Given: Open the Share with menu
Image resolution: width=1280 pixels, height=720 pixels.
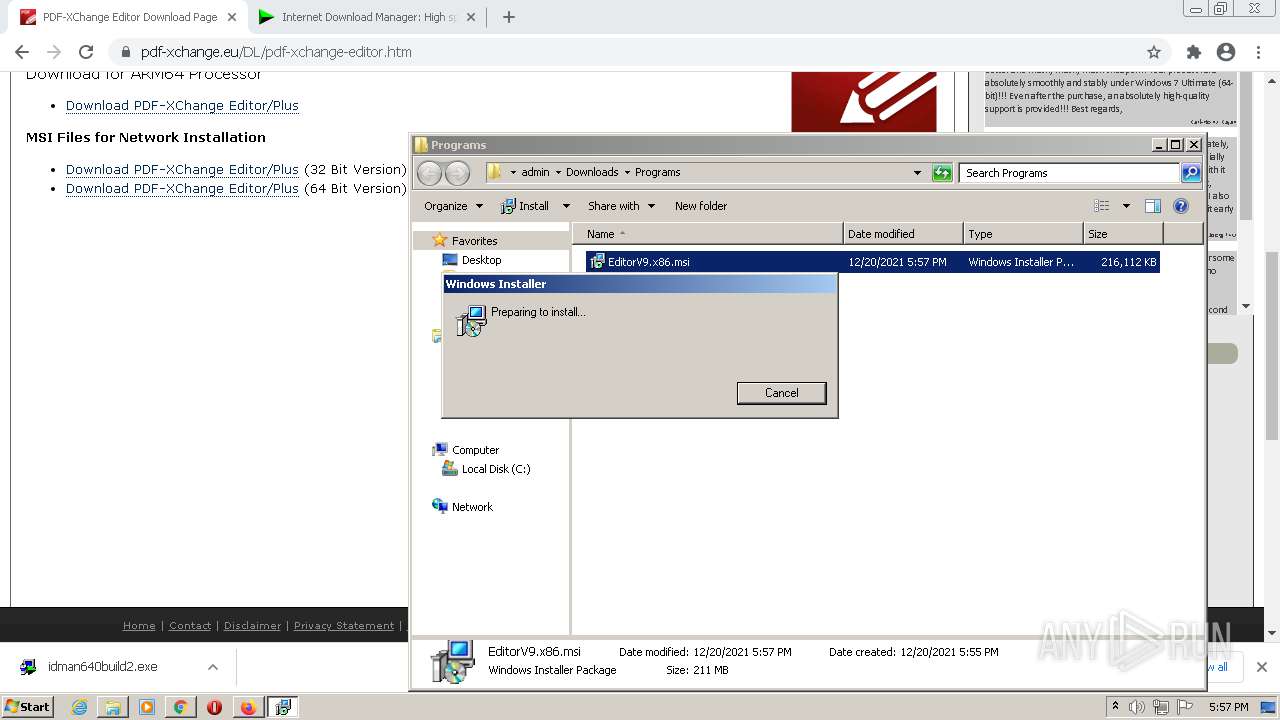Looking at the screenshot, I should 621,206.
